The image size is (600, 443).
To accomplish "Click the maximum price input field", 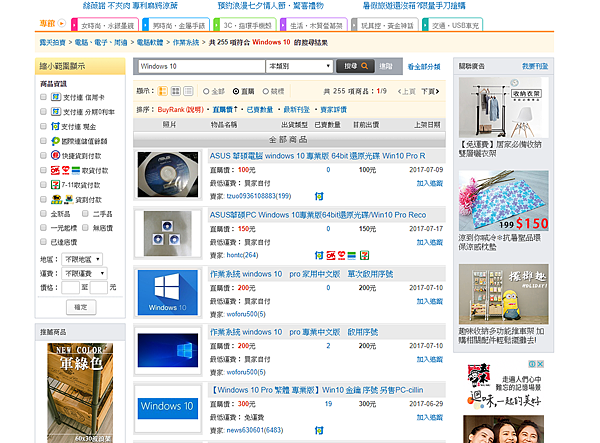I will pyautogui.click(x=99, y=287).
